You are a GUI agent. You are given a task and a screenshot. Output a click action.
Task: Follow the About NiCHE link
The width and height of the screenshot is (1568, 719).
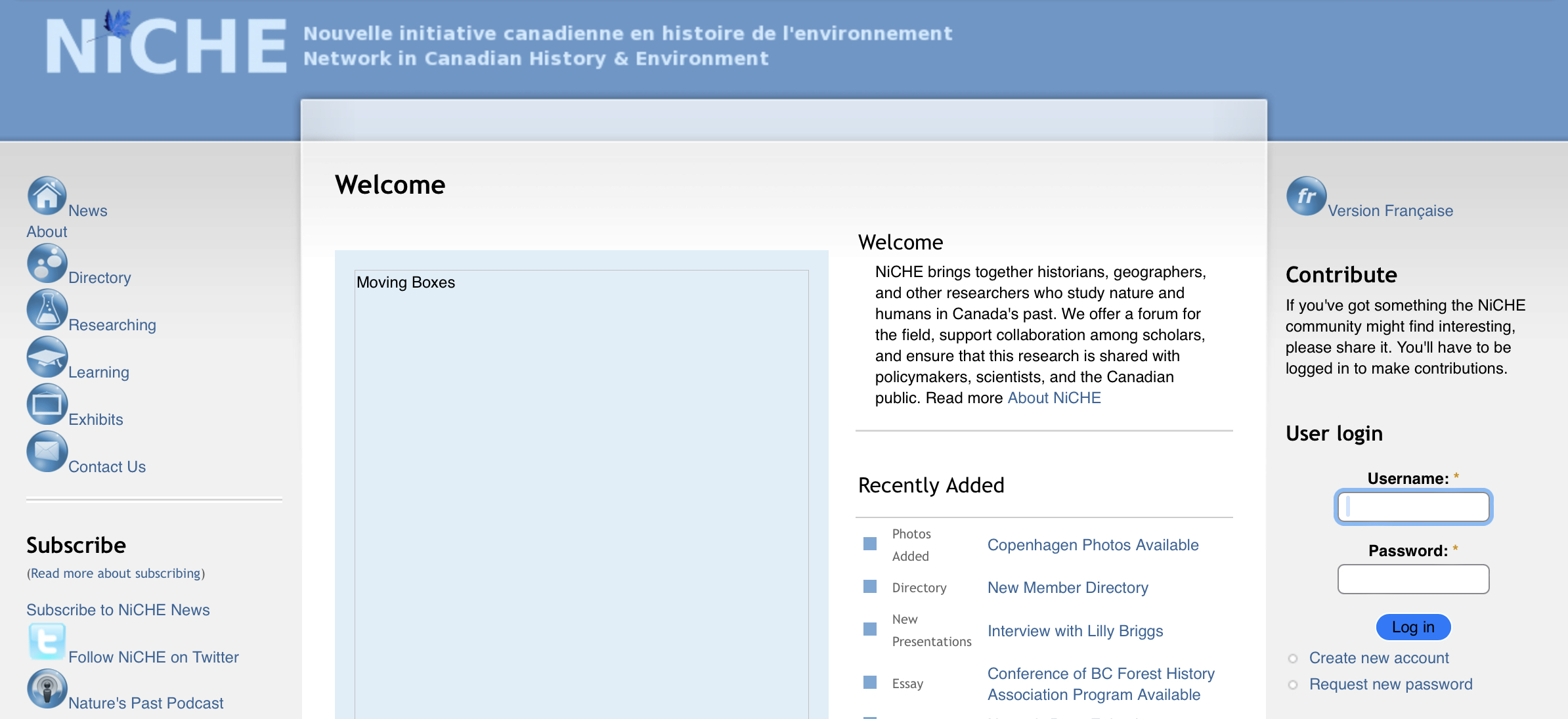[1054, 398]
